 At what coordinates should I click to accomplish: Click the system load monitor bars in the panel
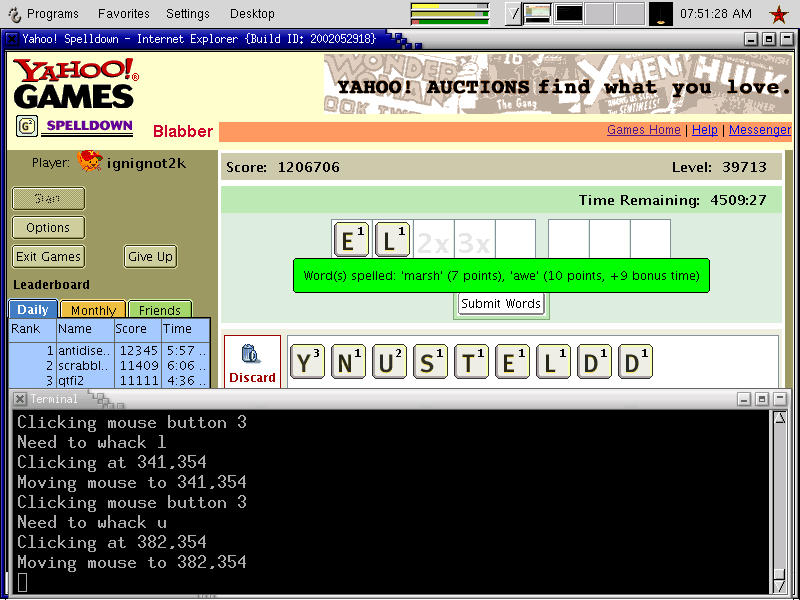[x=449, y=14]
